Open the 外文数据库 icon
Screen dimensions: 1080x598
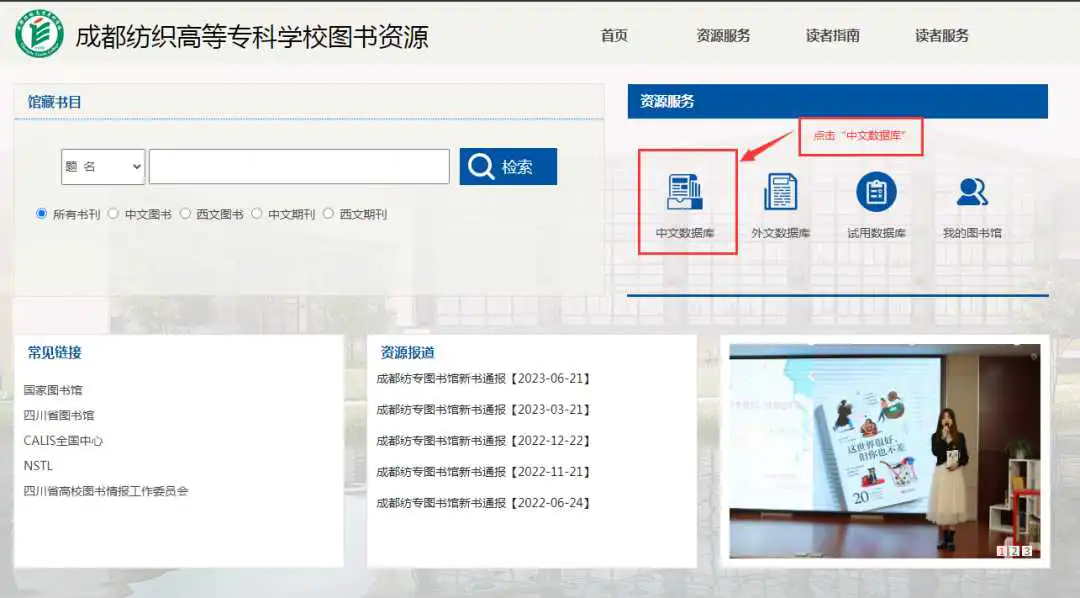780,193
